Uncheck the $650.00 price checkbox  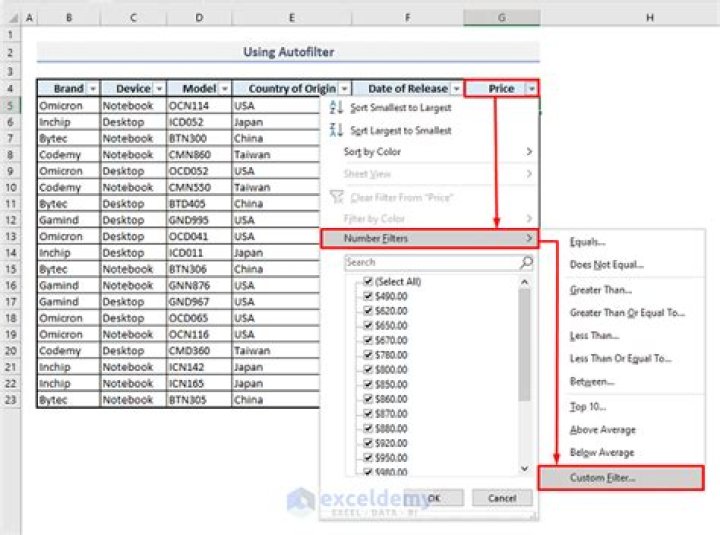[x=367, y=325]
